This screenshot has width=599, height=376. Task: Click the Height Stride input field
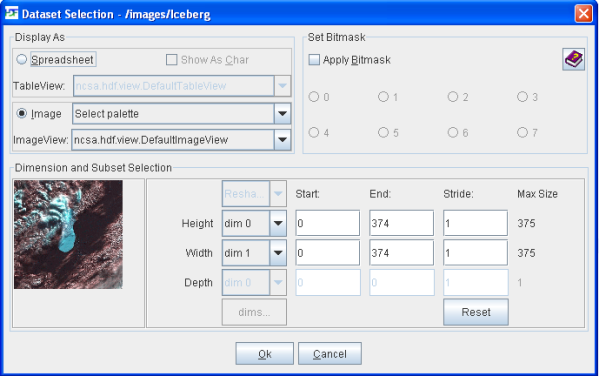[476, 223]
